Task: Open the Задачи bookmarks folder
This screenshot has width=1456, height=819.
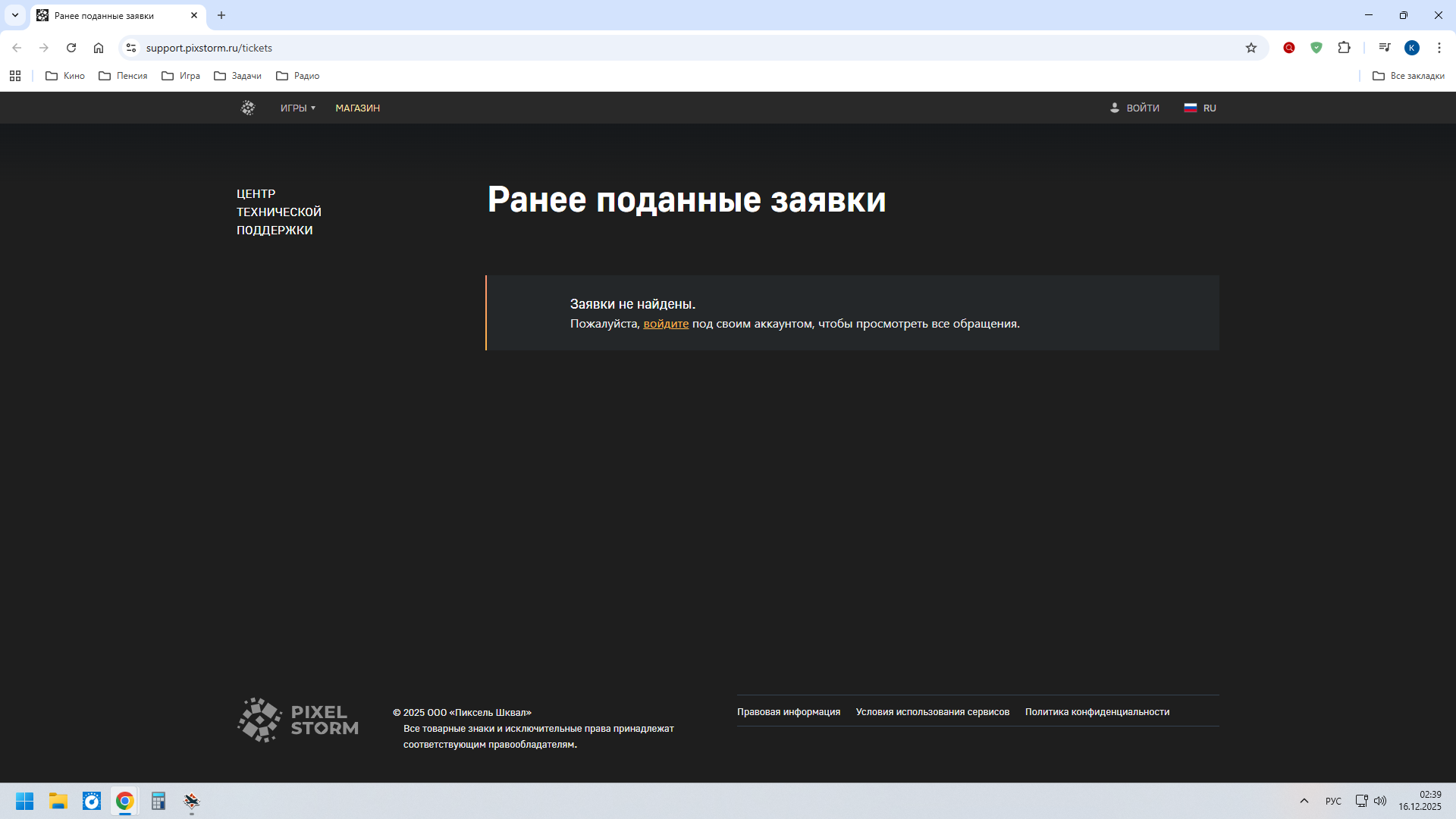Action: click(x=237, y=76)
